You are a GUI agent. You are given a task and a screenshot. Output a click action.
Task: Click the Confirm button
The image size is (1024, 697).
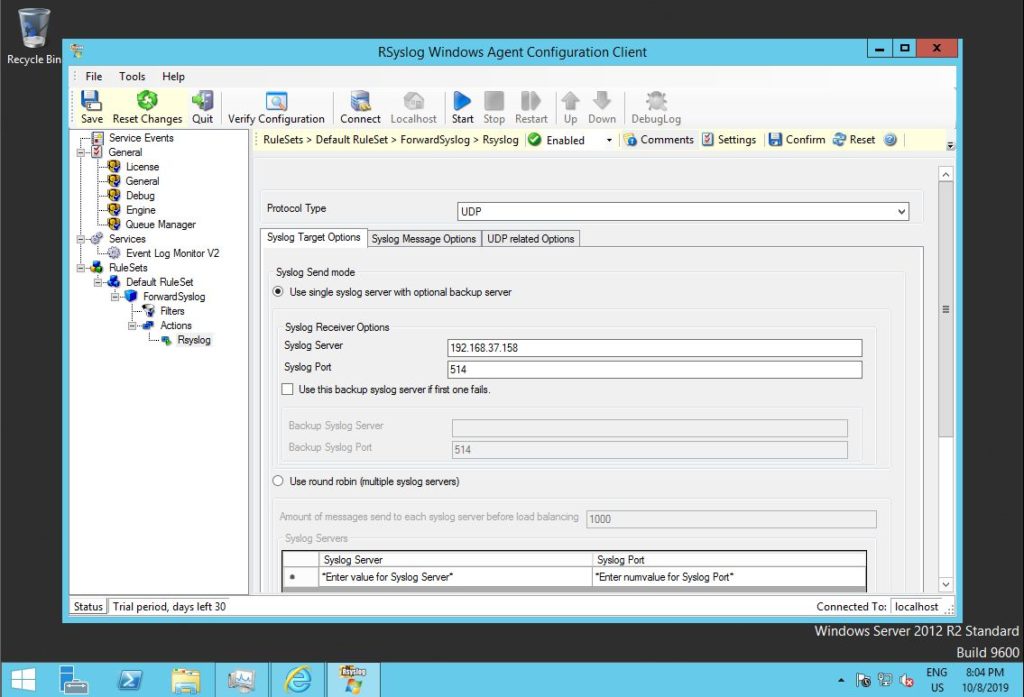pyautogui.click(x=796, y=140)
